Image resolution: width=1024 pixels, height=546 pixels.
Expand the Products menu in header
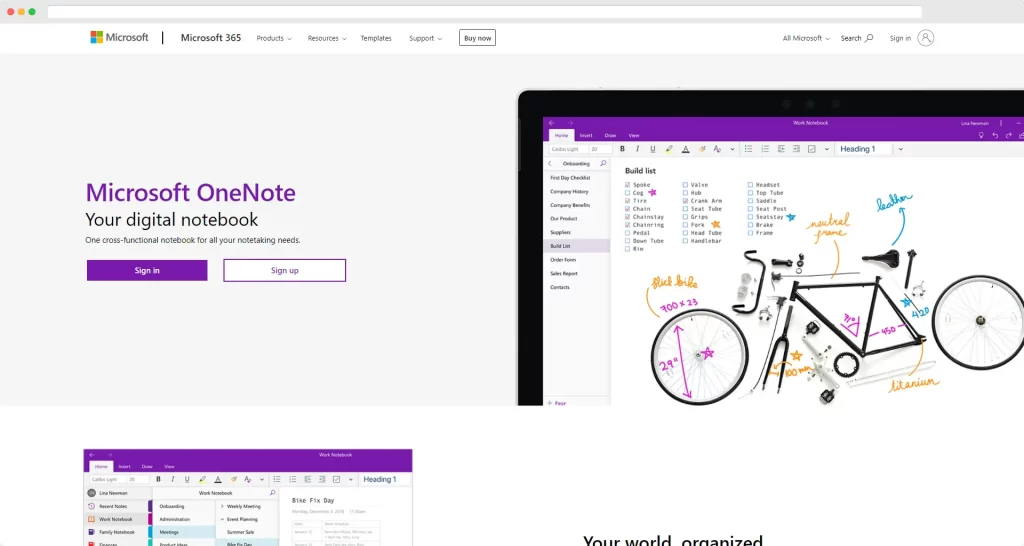(x=274, y=39)
